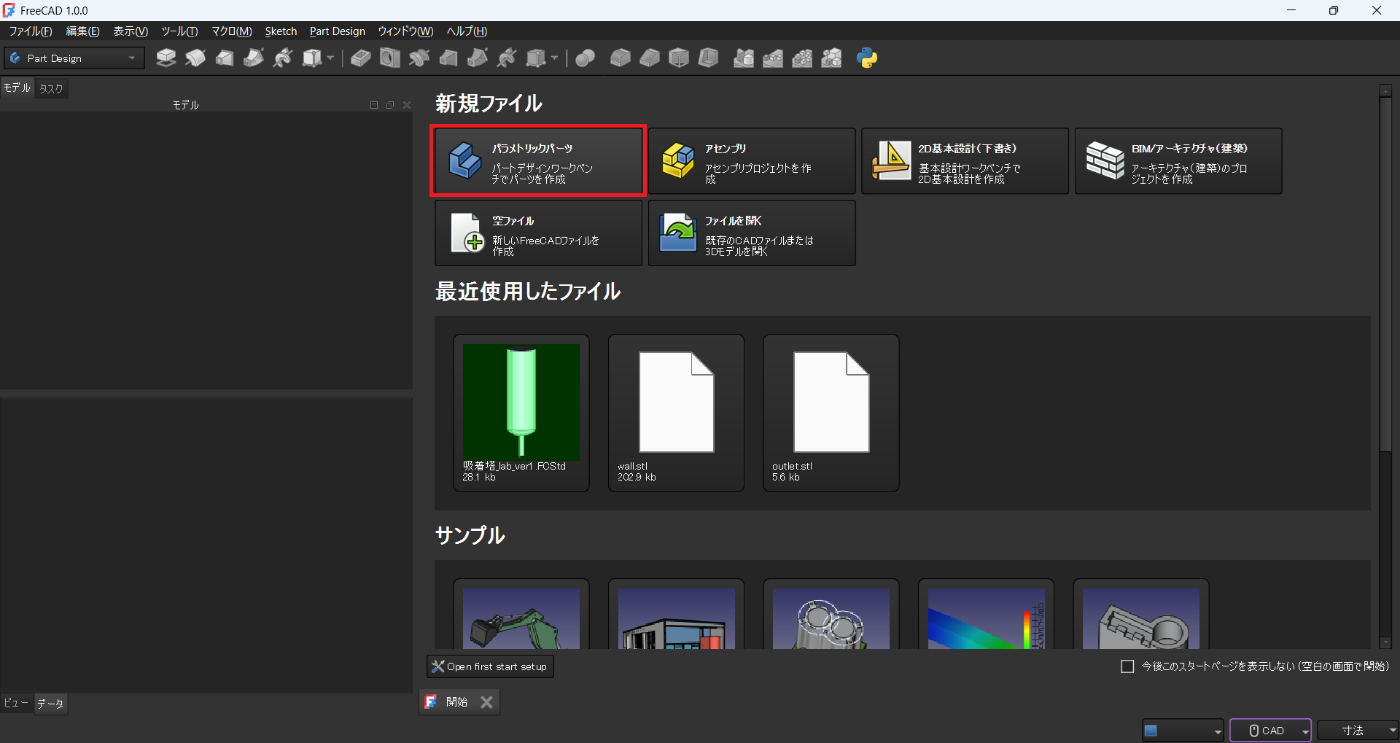1400x743 pixels.
Task: Select the Pocket tool icon
Action: point(361,58)
